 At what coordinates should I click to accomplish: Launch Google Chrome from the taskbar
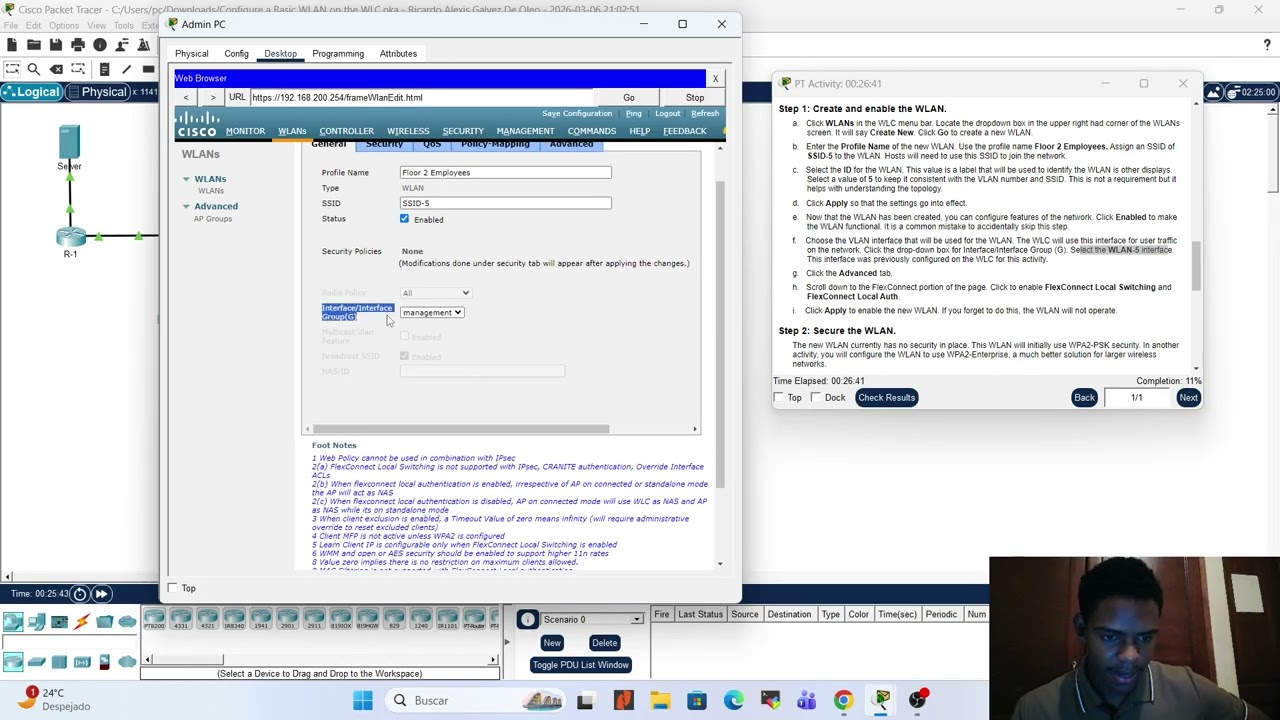[844, 700]
